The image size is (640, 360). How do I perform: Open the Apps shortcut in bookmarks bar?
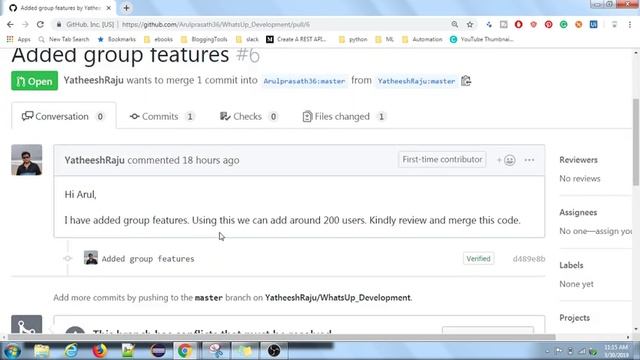tap(18, 39)
